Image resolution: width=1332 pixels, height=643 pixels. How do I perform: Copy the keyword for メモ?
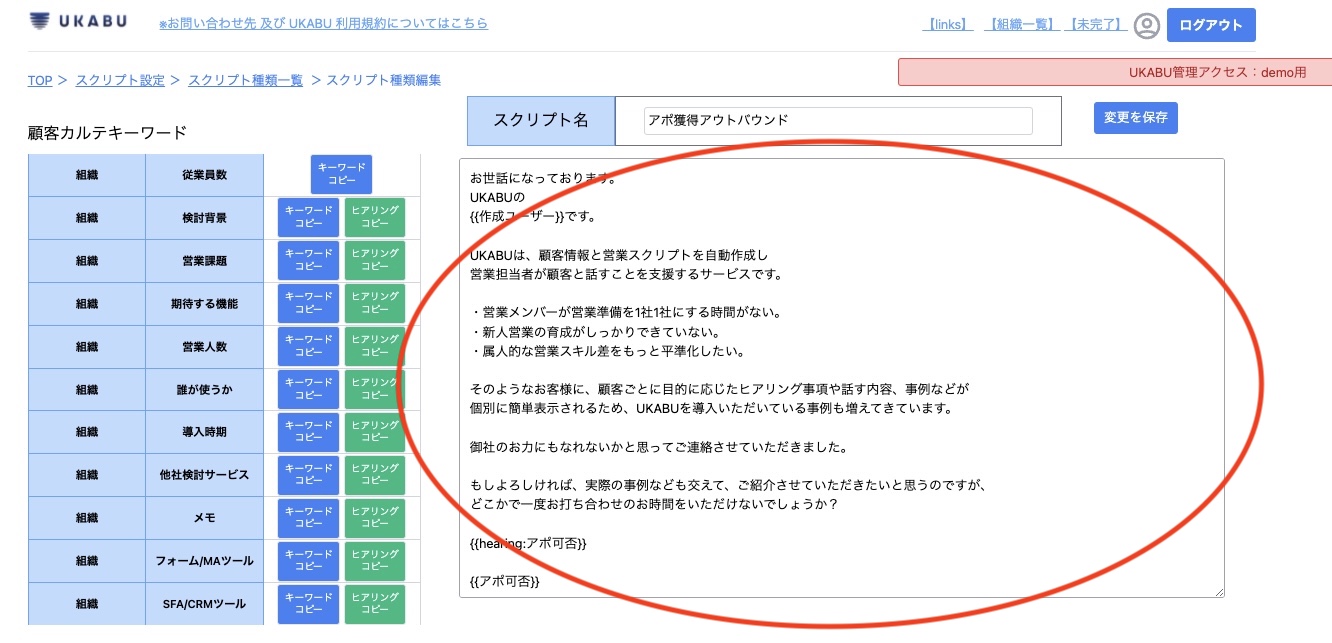point(308,518)
